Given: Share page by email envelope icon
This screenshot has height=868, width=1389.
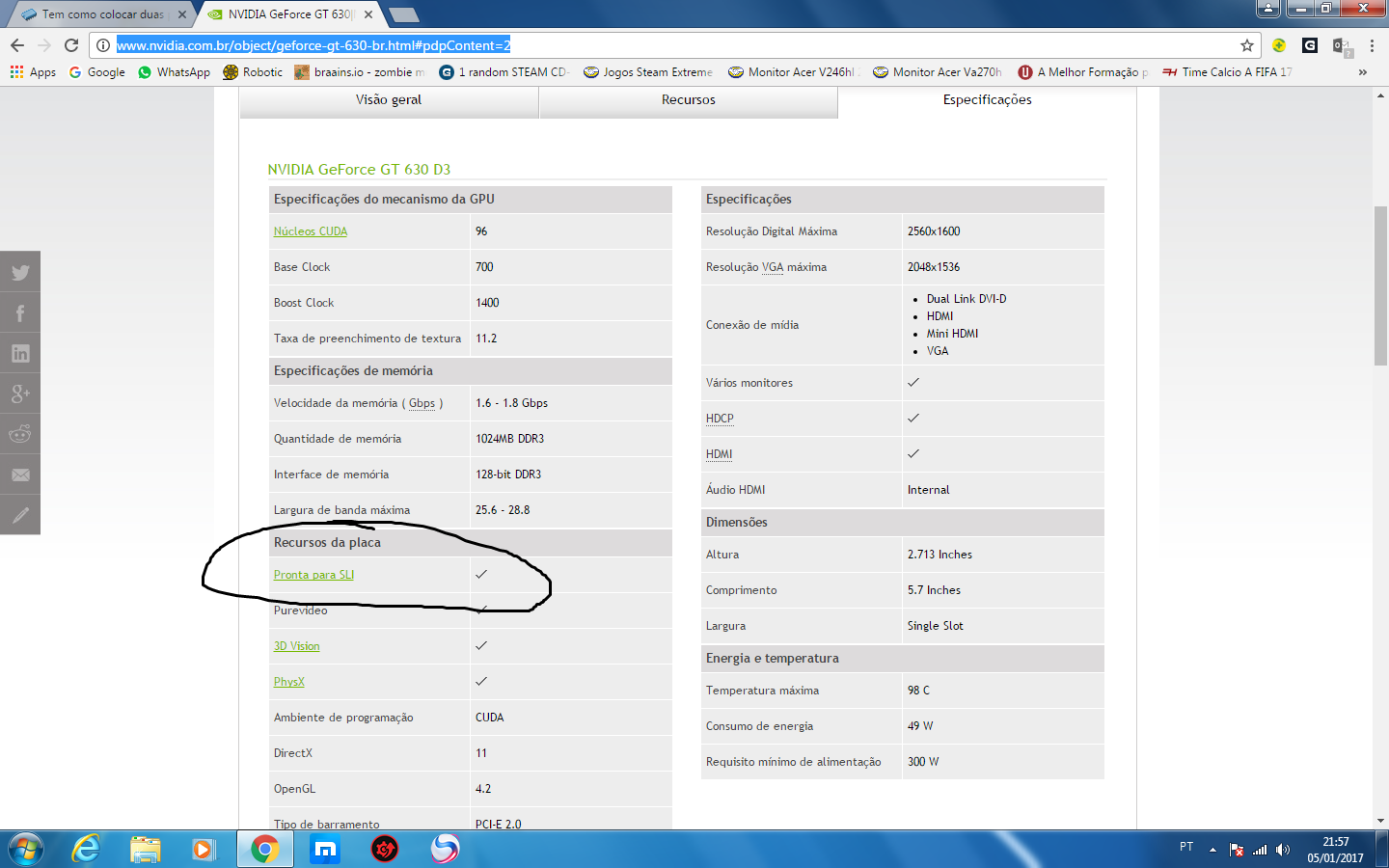Looking at the screenshot, I should pos(20,475).
